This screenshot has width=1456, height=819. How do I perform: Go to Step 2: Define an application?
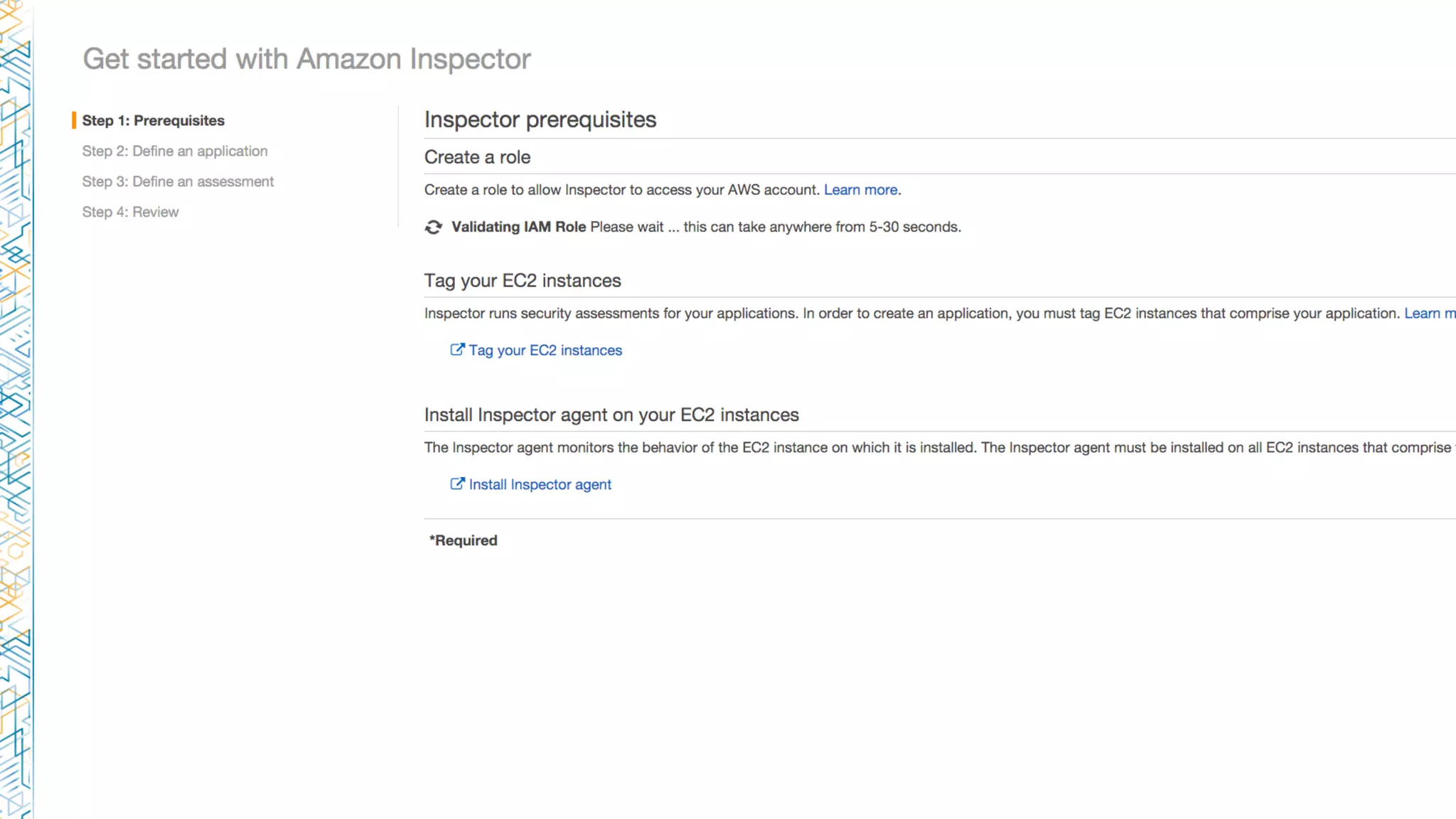[x=174, y=151]
